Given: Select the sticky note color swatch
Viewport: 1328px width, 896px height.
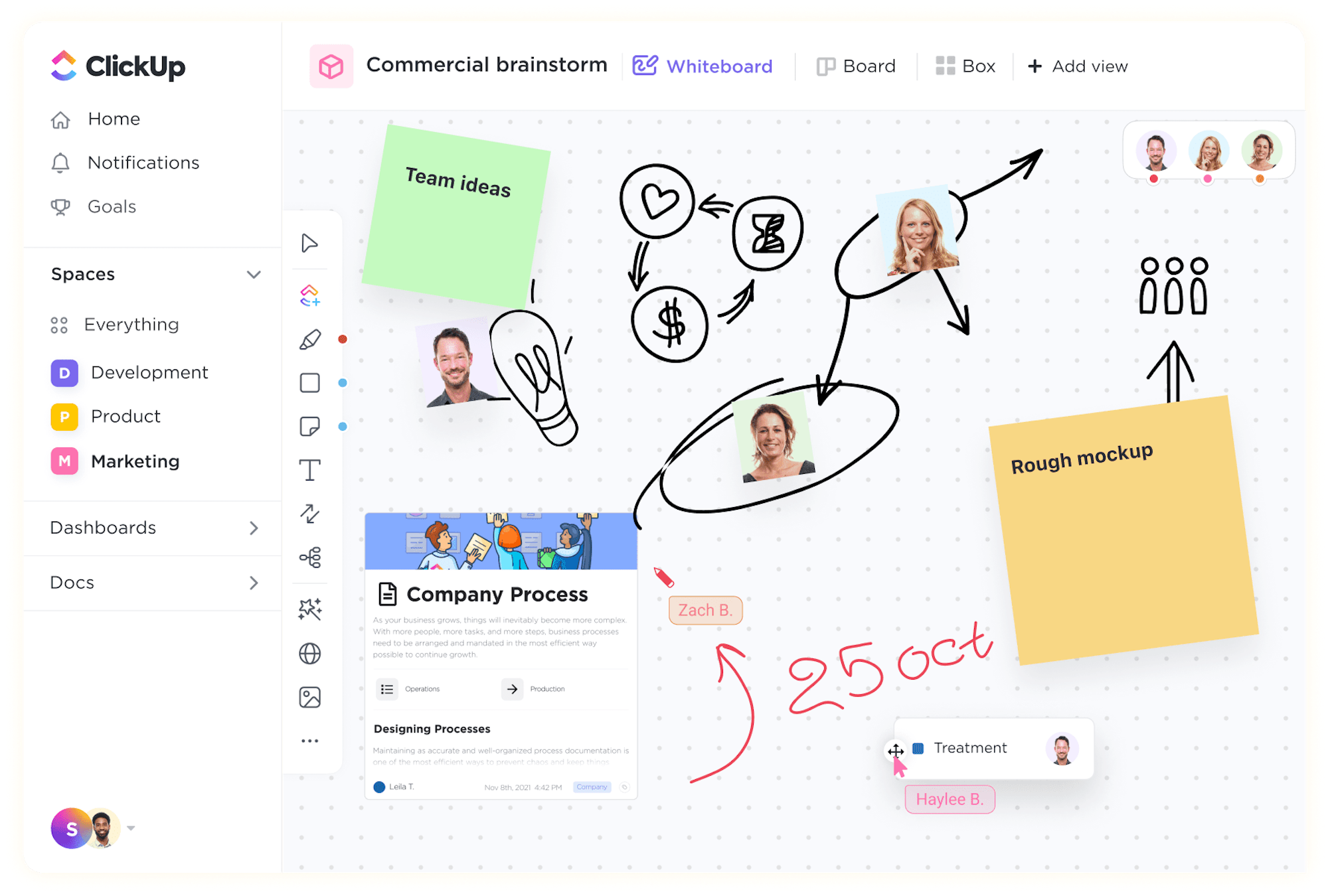Looking at the screenshot, I should (343, 425).
